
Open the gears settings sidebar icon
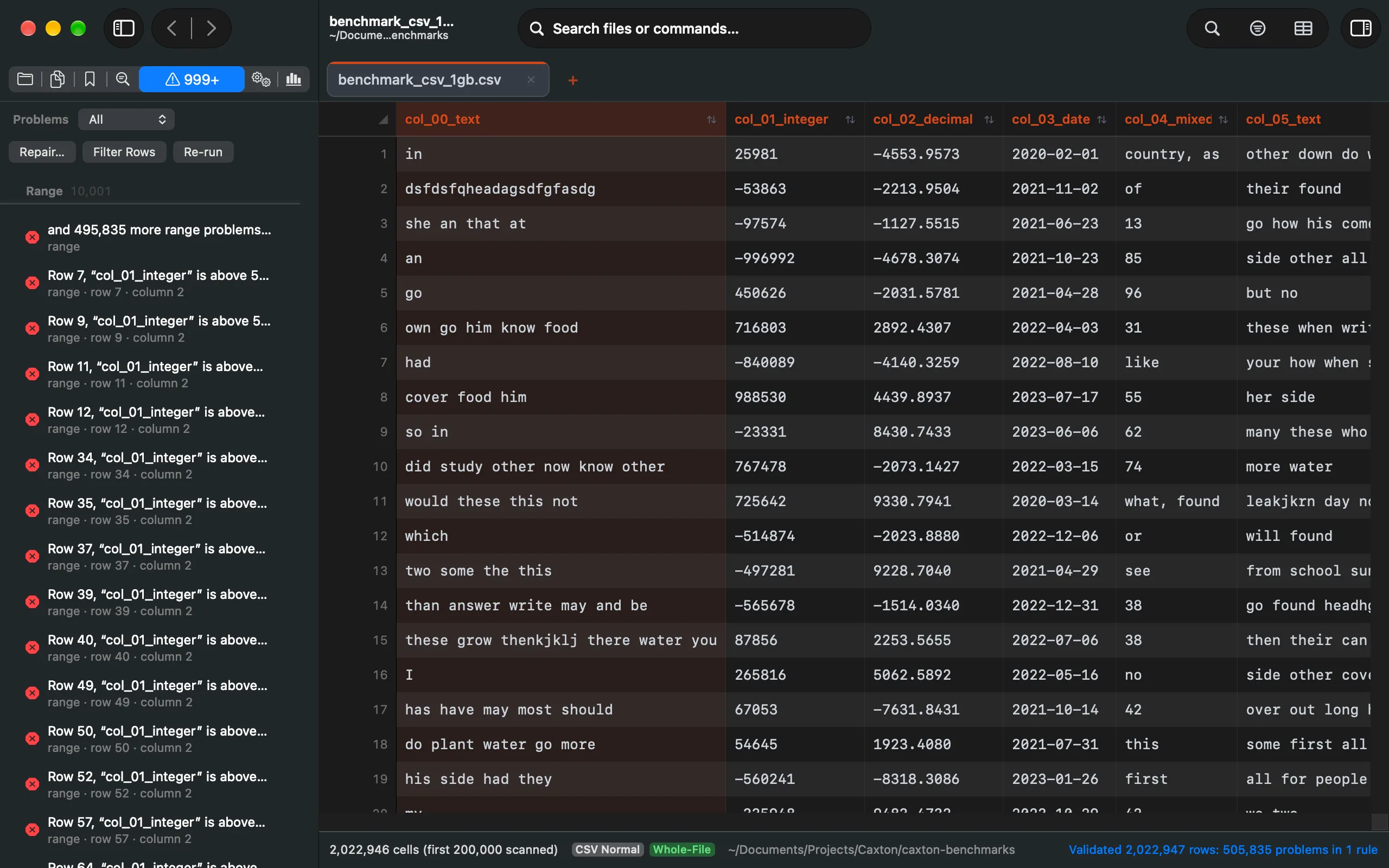(261, 79)
